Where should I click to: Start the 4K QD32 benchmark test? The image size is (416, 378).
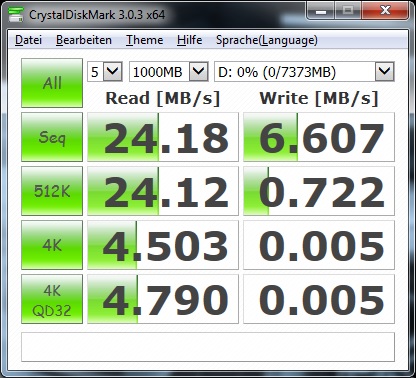click(52, 299)
